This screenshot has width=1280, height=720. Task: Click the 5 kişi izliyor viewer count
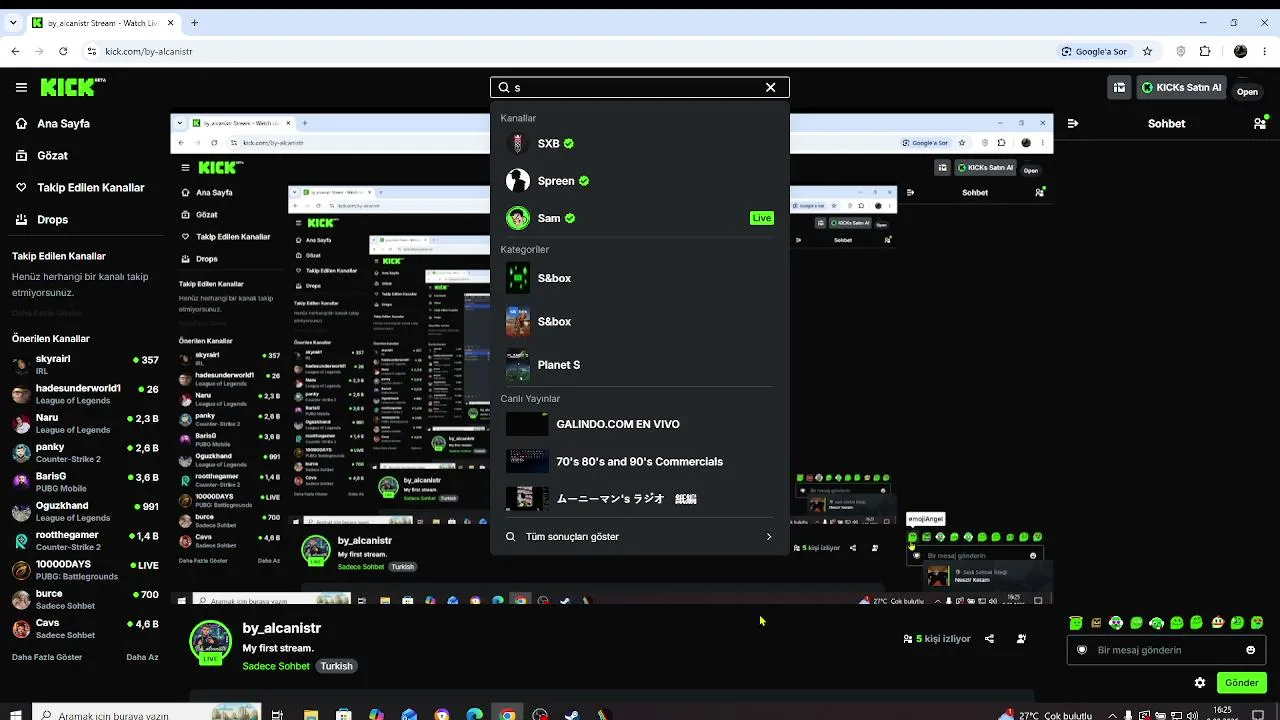point(937,638)
